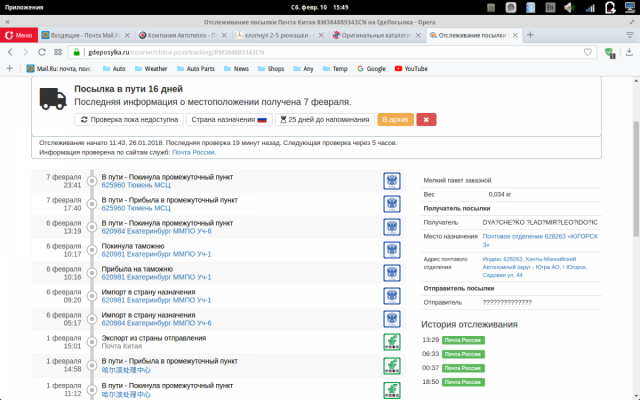Reload the current page
Image resolution: width=640 pixels, height=400 pixels.
pyautogui.click(x=42, y=52)
